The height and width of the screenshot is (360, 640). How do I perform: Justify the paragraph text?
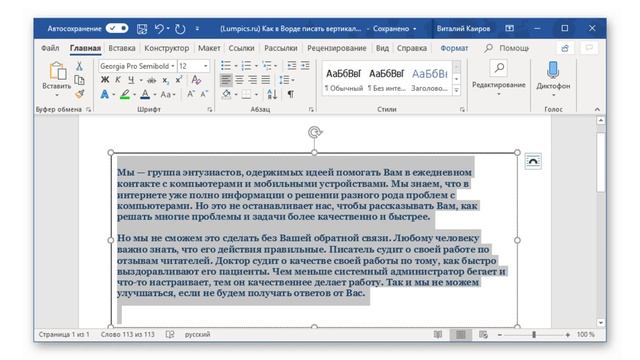[x=265, y=80]
